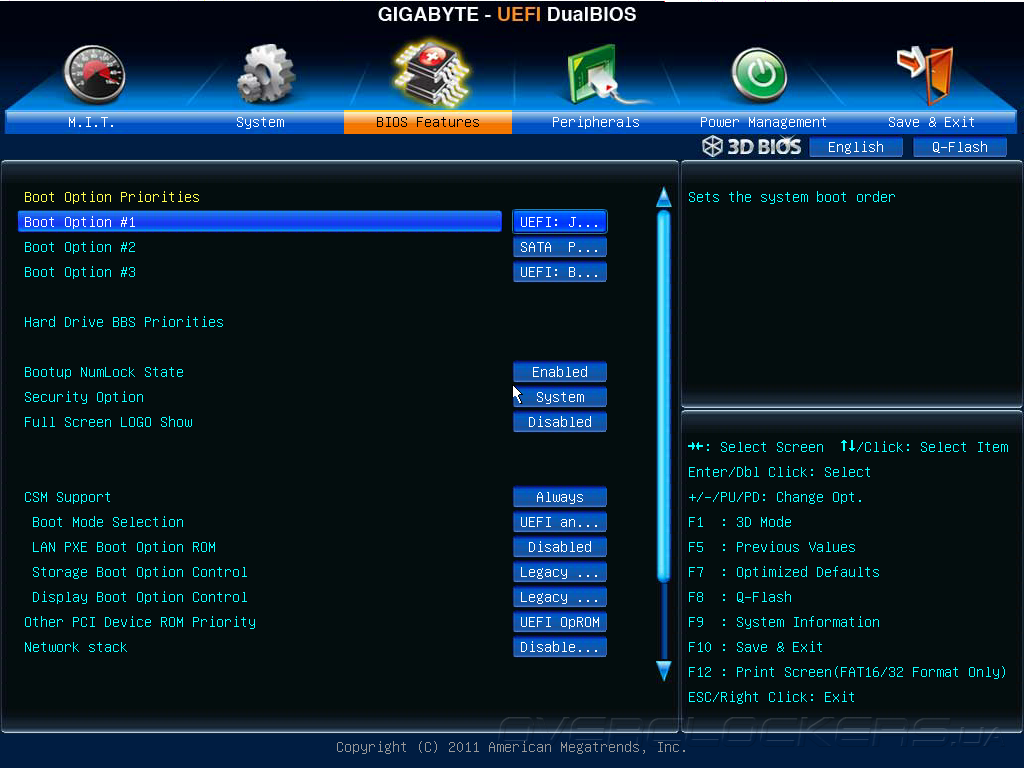
Task: Click the BIOS Features chip icon
Action: [431, 73]
